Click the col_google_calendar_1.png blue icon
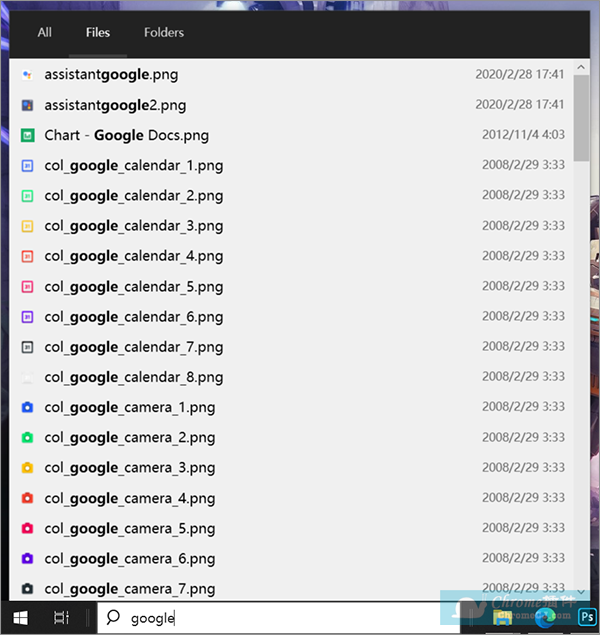 point(27,166)
